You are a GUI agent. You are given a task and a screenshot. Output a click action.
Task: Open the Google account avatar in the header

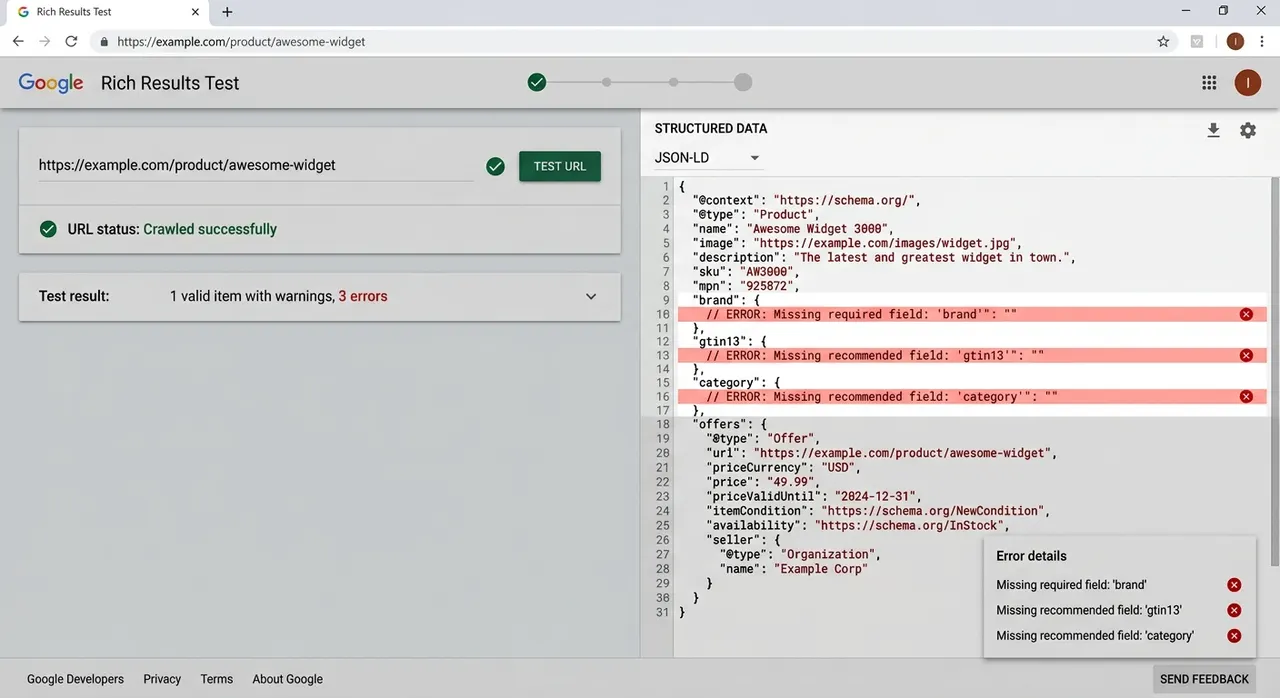[1247, 83]
